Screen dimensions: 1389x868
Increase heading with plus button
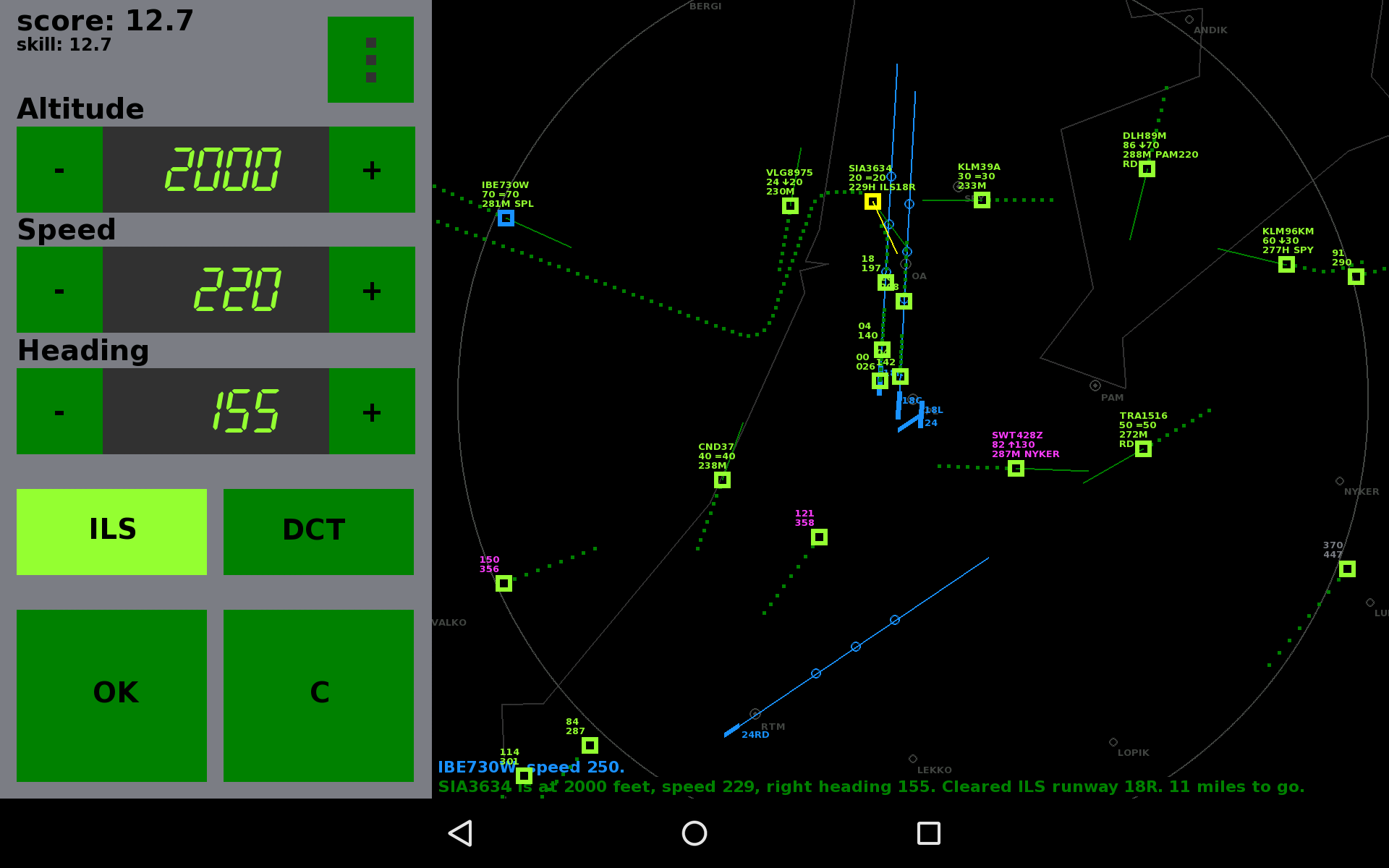tap(372, 411)
